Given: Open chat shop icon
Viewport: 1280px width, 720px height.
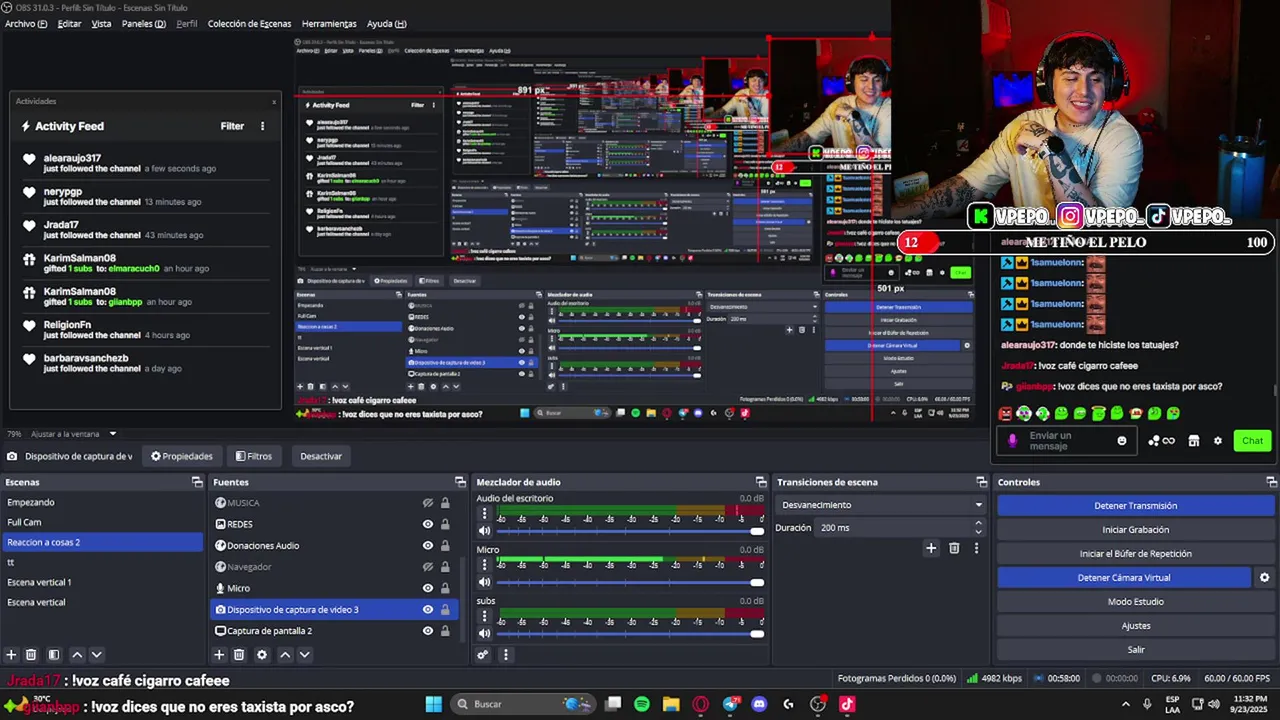Looking at the screenshot, I should point(1193,441).
